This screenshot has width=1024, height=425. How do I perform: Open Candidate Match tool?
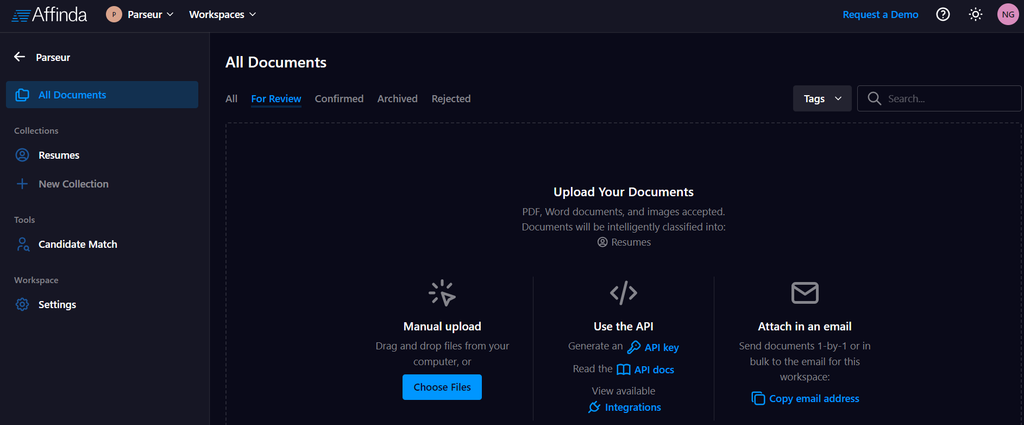tap(77, 244)
